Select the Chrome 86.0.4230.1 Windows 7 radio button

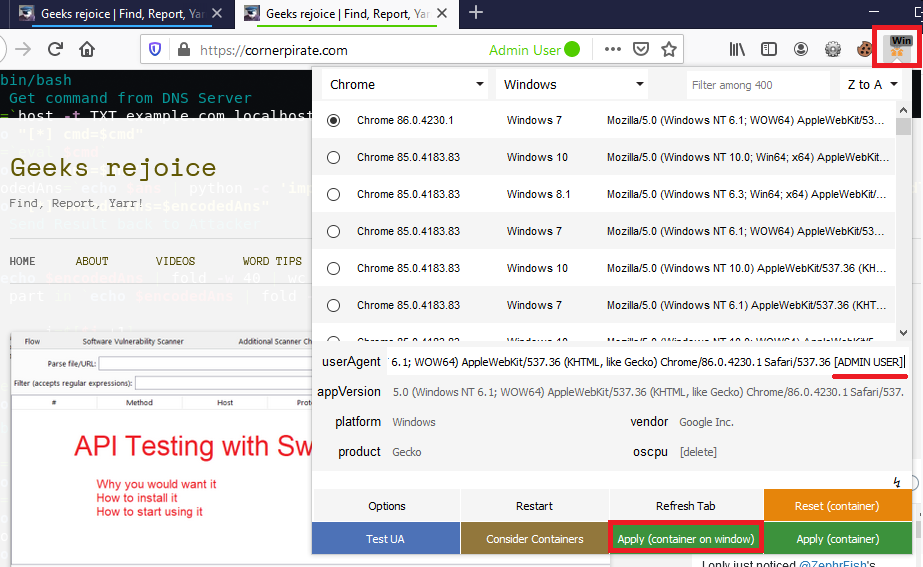pos(334,120)
